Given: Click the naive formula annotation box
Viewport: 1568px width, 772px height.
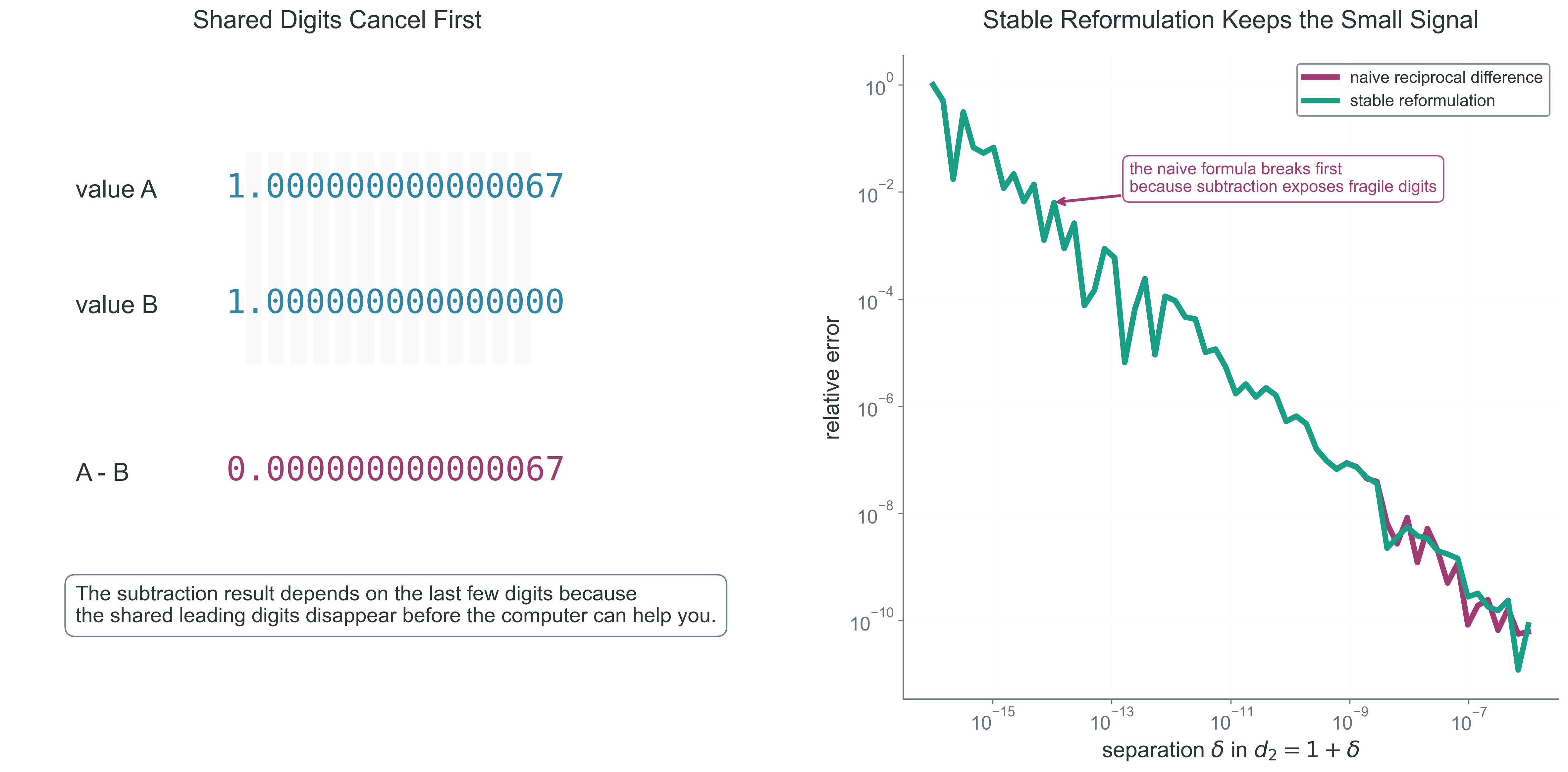Looking at the screenshot, I should [x=1282, y=178].
